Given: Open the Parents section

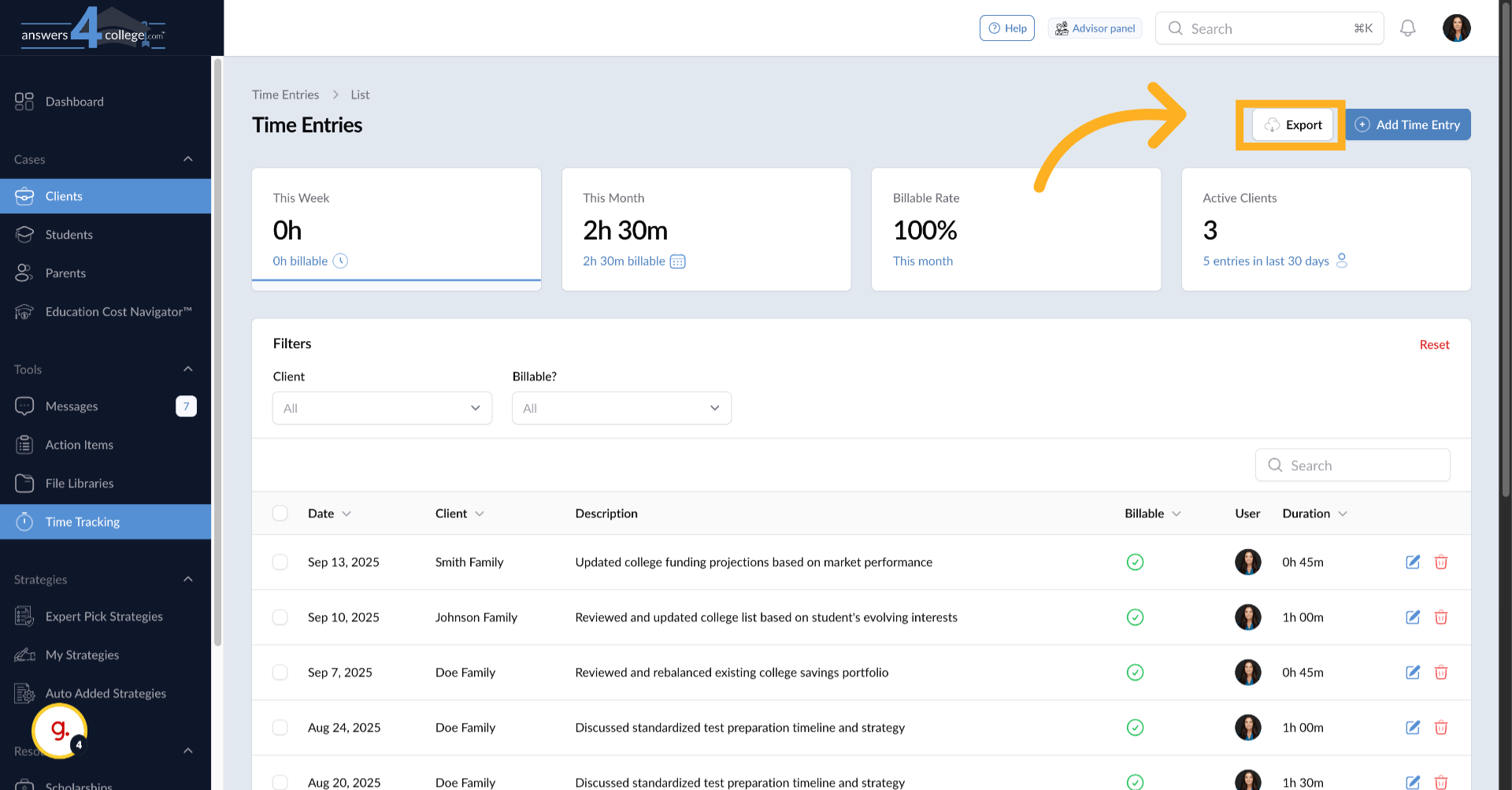Looking at the screenshot, I should pyautogui.click(x=66, y=273).
